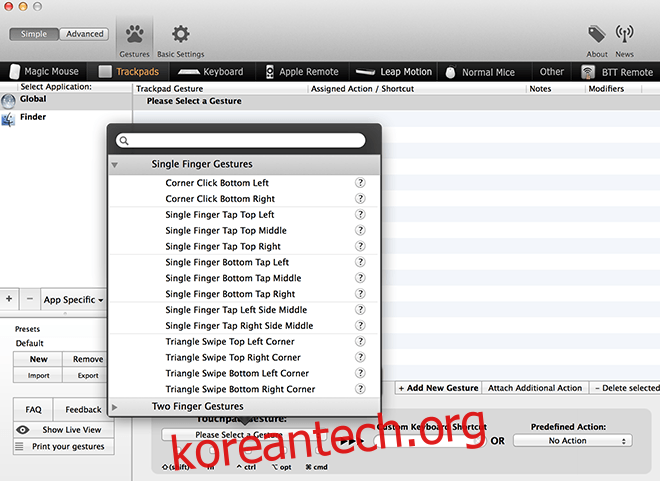This screenshot has height=481, width=660.
Task: Click the search magnifier icon in popup
Action: coord(124,141)
